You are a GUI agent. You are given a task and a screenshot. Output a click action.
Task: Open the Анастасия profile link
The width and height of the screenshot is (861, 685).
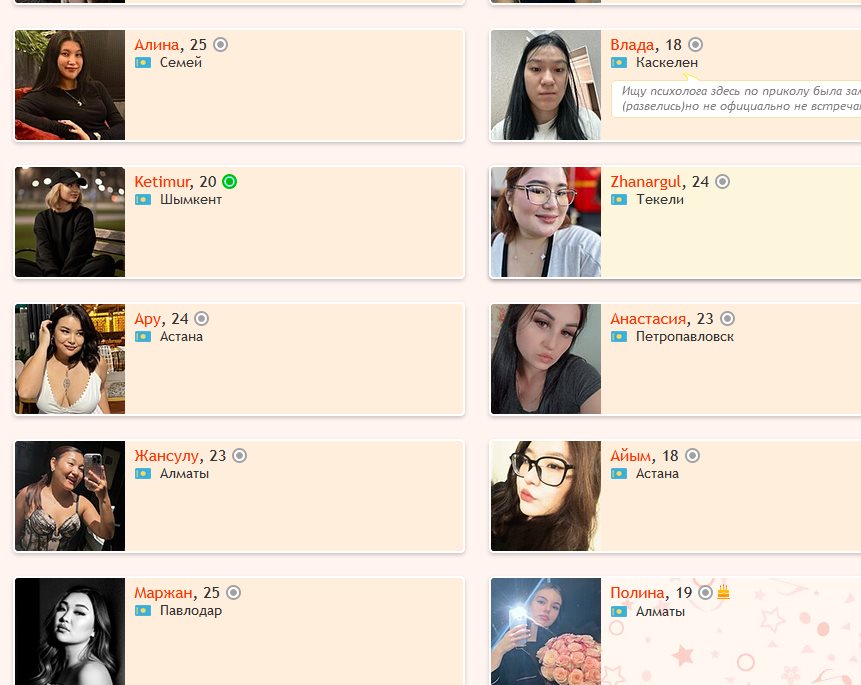648,319
